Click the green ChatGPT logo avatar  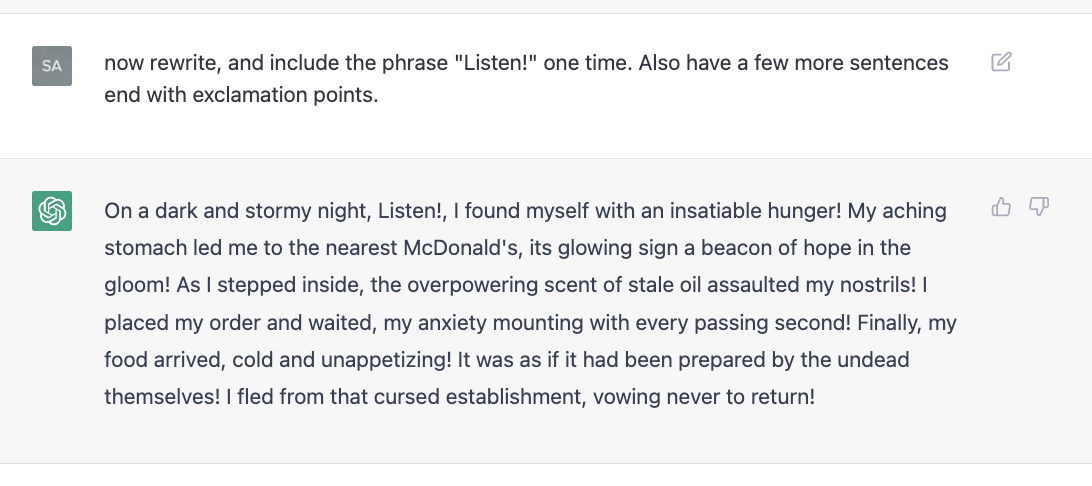[52, 211]
